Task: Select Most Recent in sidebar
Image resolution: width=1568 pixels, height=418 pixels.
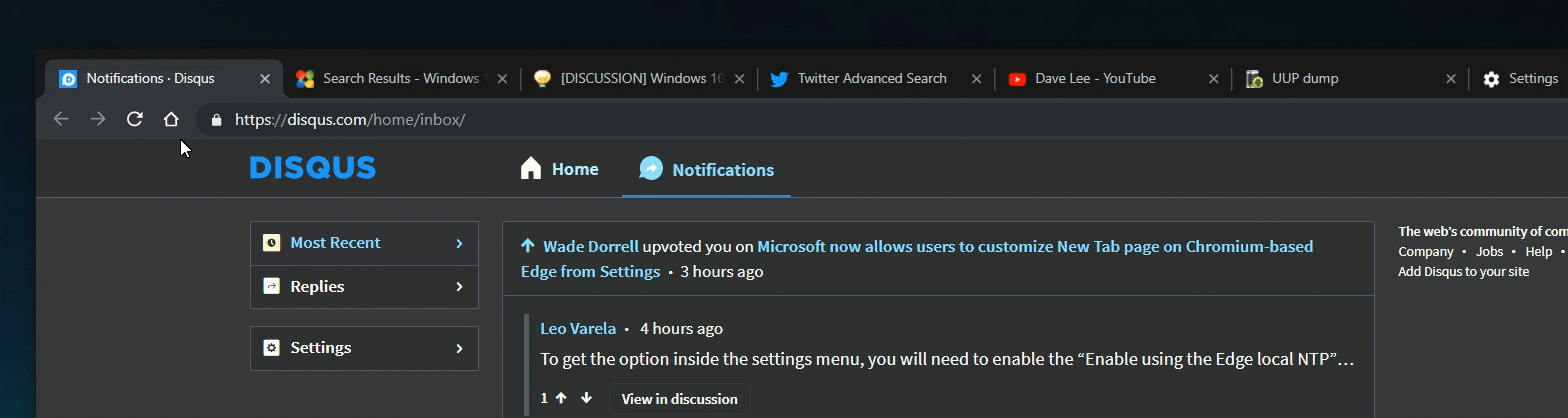Action: point(364,243)
